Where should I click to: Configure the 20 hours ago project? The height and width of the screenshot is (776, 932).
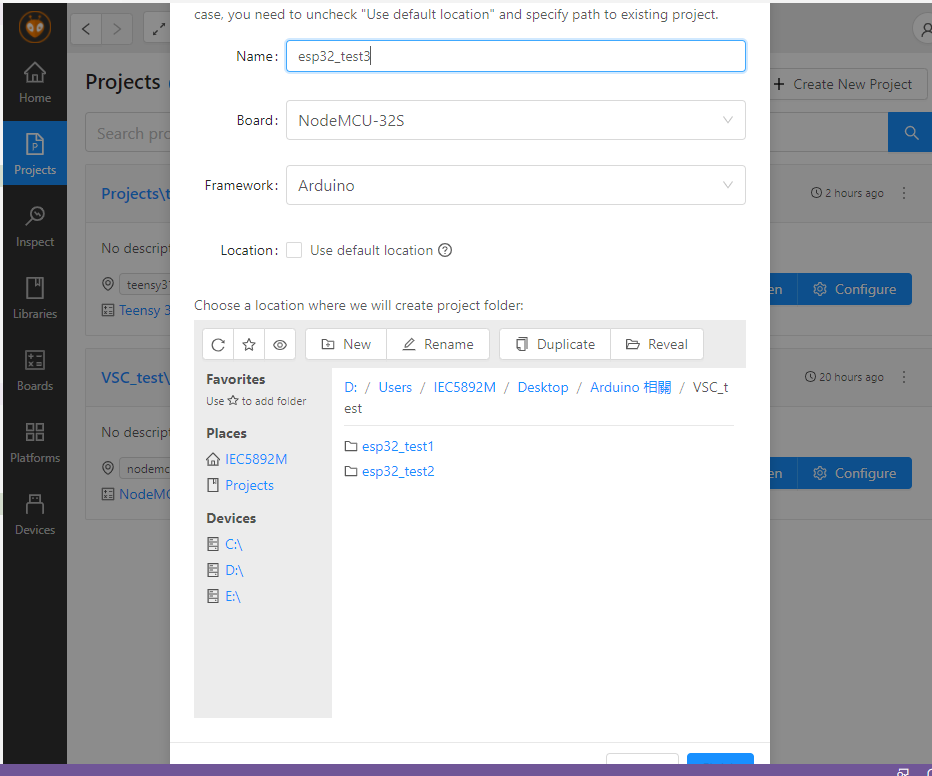[855, 474]
